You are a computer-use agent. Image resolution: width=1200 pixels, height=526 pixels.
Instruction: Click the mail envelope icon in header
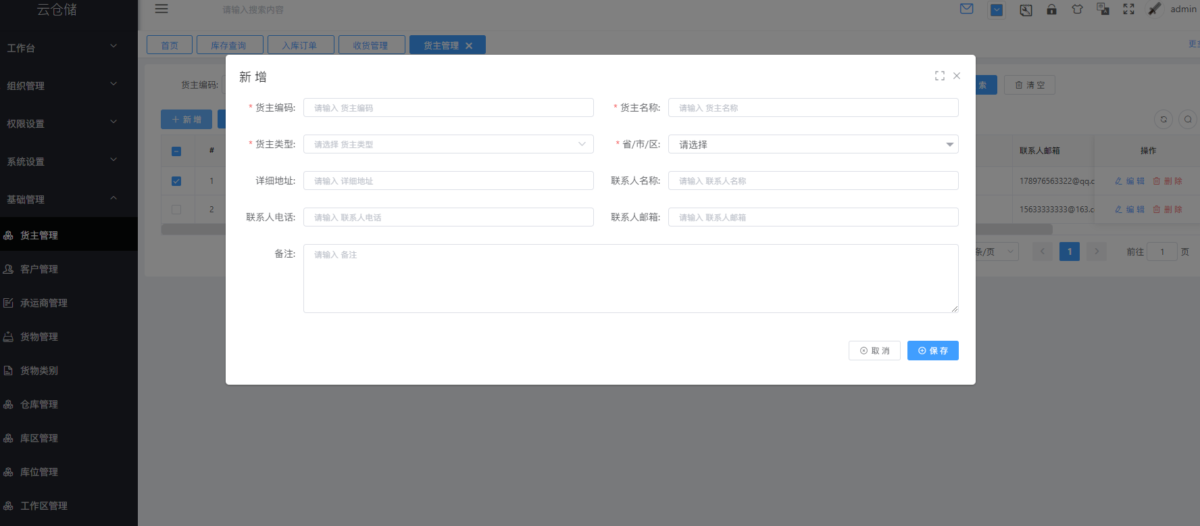click(x=967, y=9)
